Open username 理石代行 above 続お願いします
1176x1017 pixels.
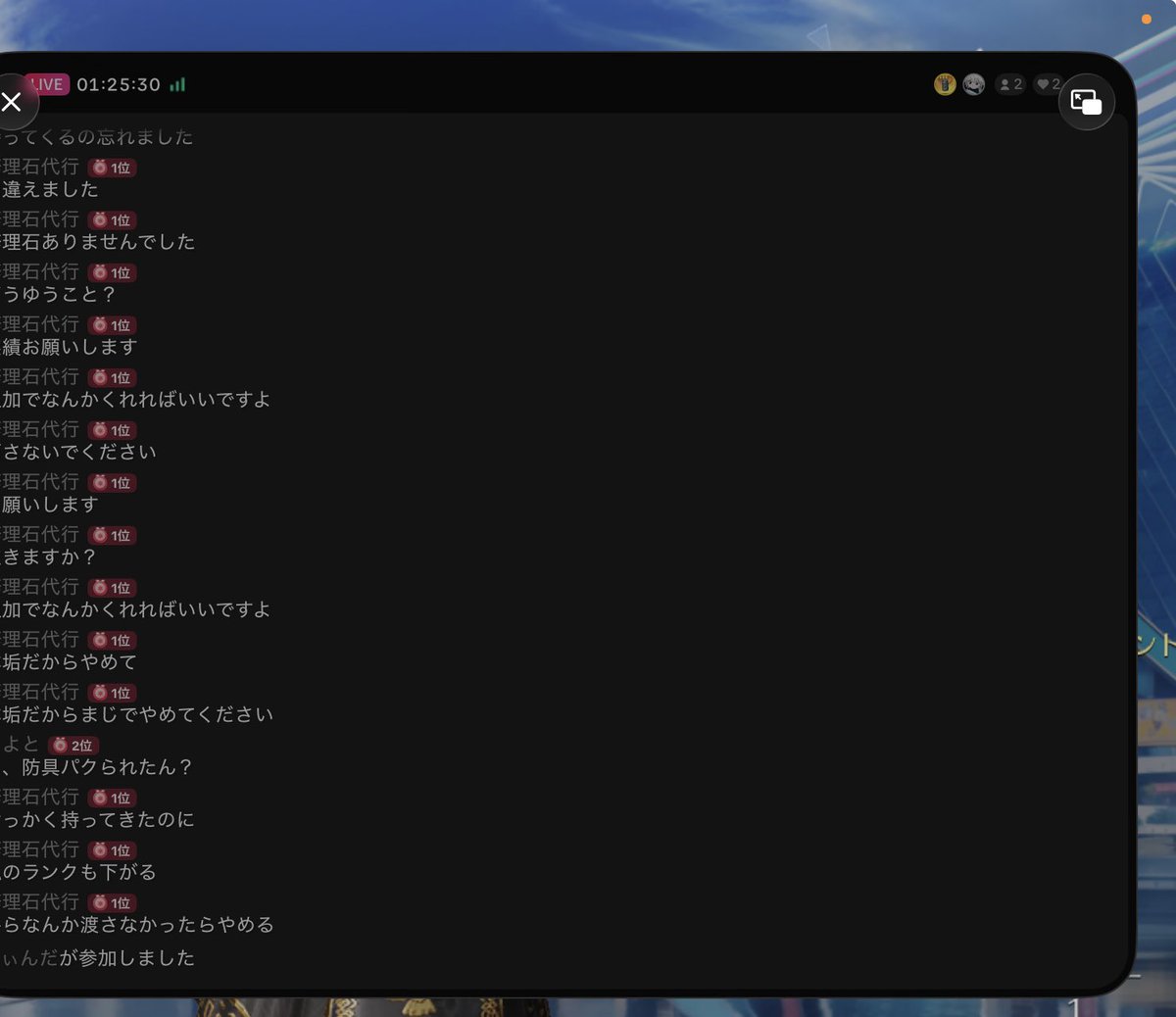[x=40, y=324]
